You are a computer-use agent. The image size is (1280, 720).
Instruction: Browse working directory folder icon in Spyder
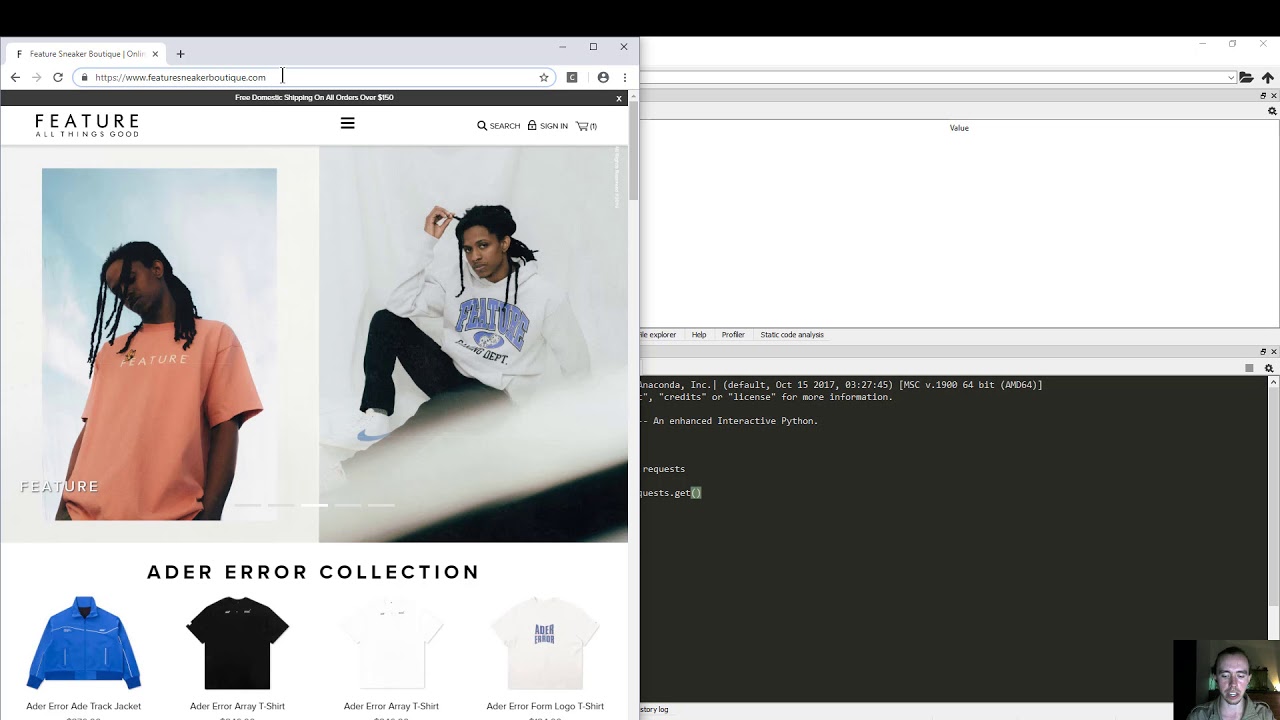[1246, 77]
